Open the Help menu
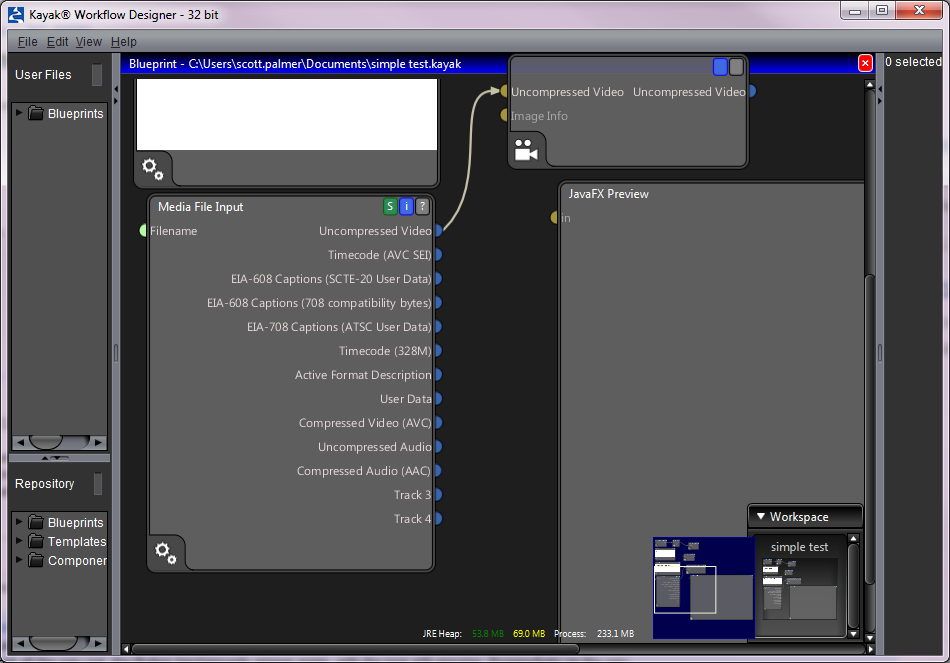This screenshot has height=663, width=950. tap(124, 42)
